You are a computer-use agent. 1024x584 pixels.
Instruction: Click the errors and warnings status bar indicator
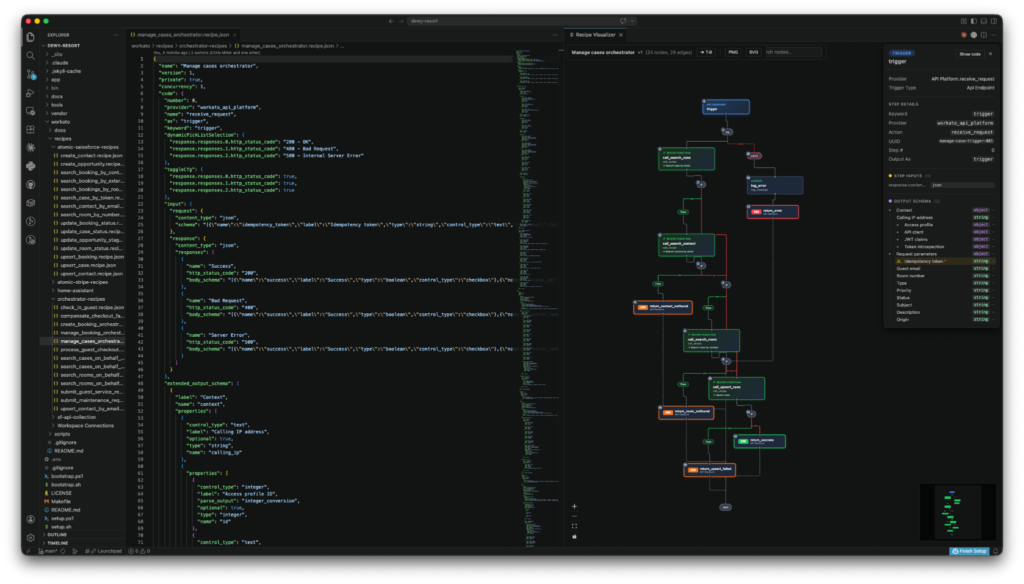139,551
